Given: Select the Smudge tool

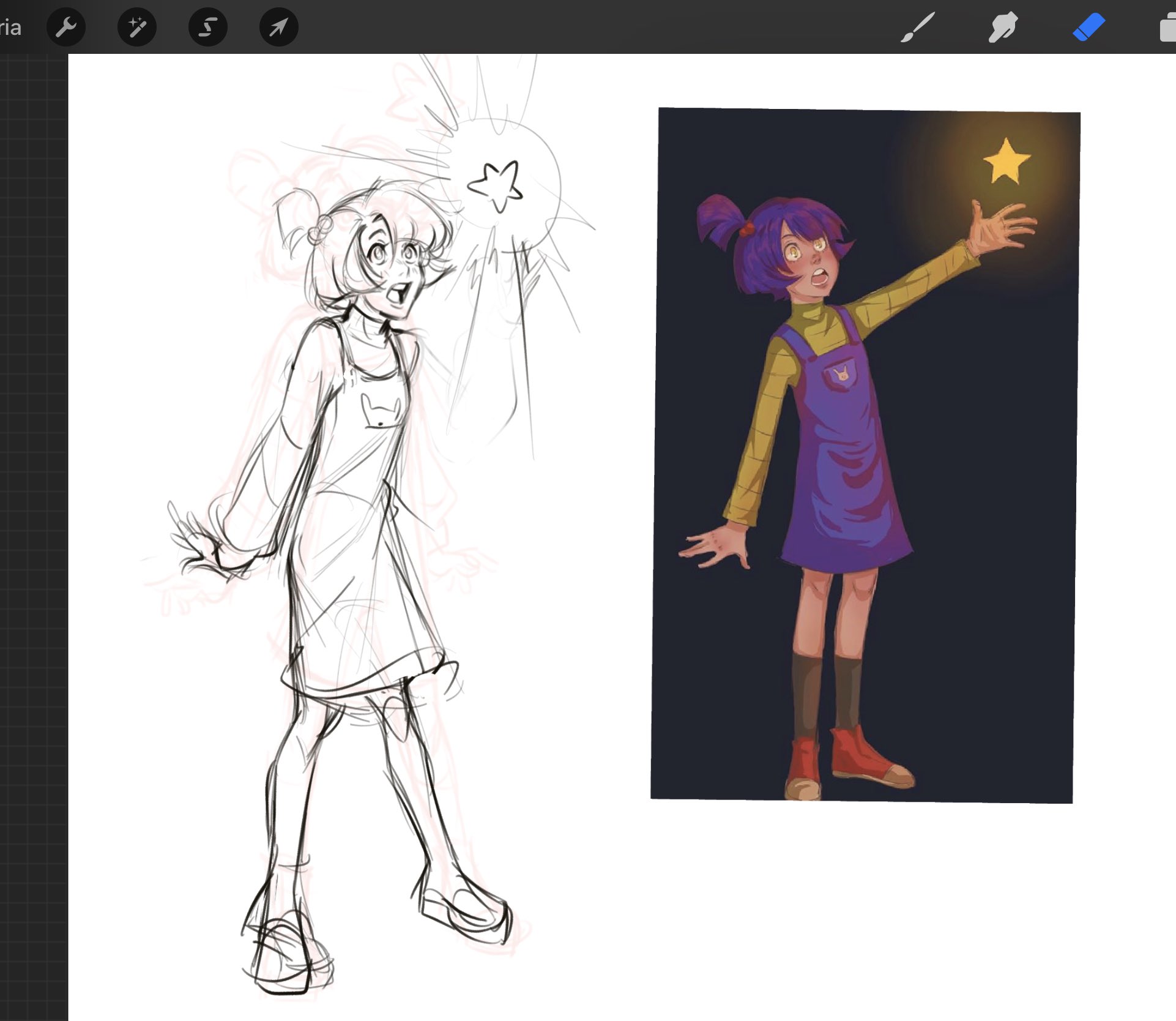Looking at the screenshot, I should pyautogui.click(x=1003, y=28).
